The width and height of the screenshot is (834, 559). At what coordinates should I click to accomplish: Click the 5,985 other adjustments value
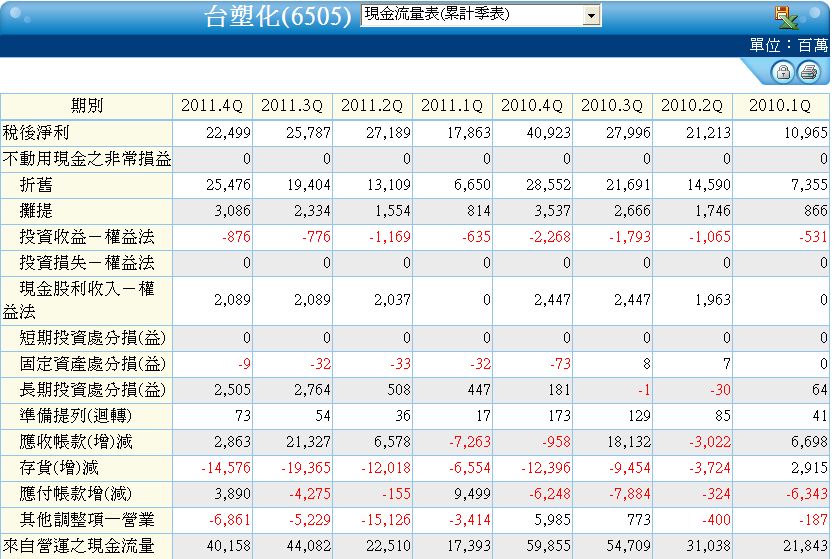(x=553, y=520)
